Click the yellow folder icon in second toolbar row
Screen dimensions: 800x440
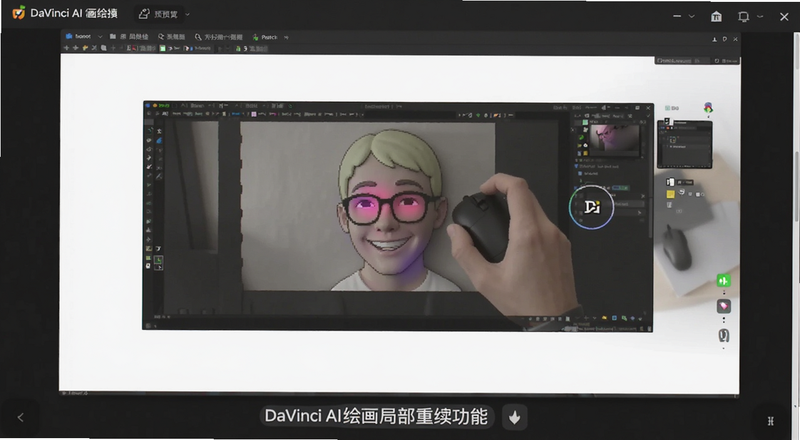click(x=85, y=48)
